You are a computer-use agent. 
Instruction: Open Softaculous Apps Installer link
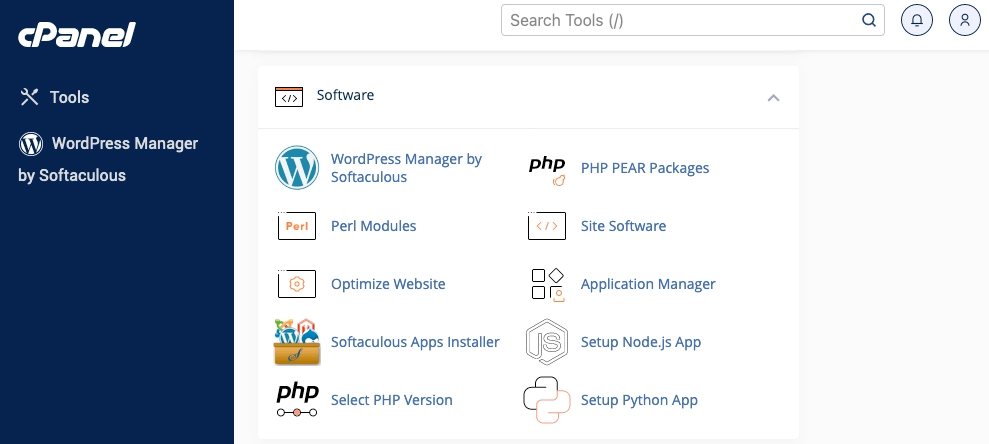click(x=415, y=342)
